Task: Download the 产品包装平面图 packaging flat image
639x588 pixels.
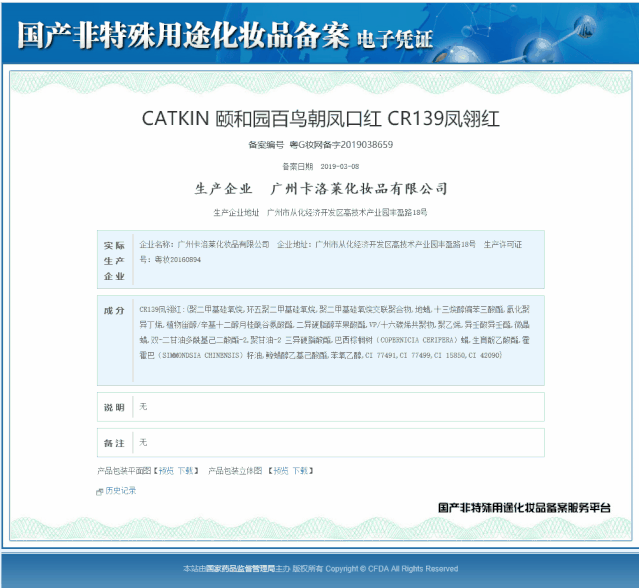Action: tap(185, 471)
